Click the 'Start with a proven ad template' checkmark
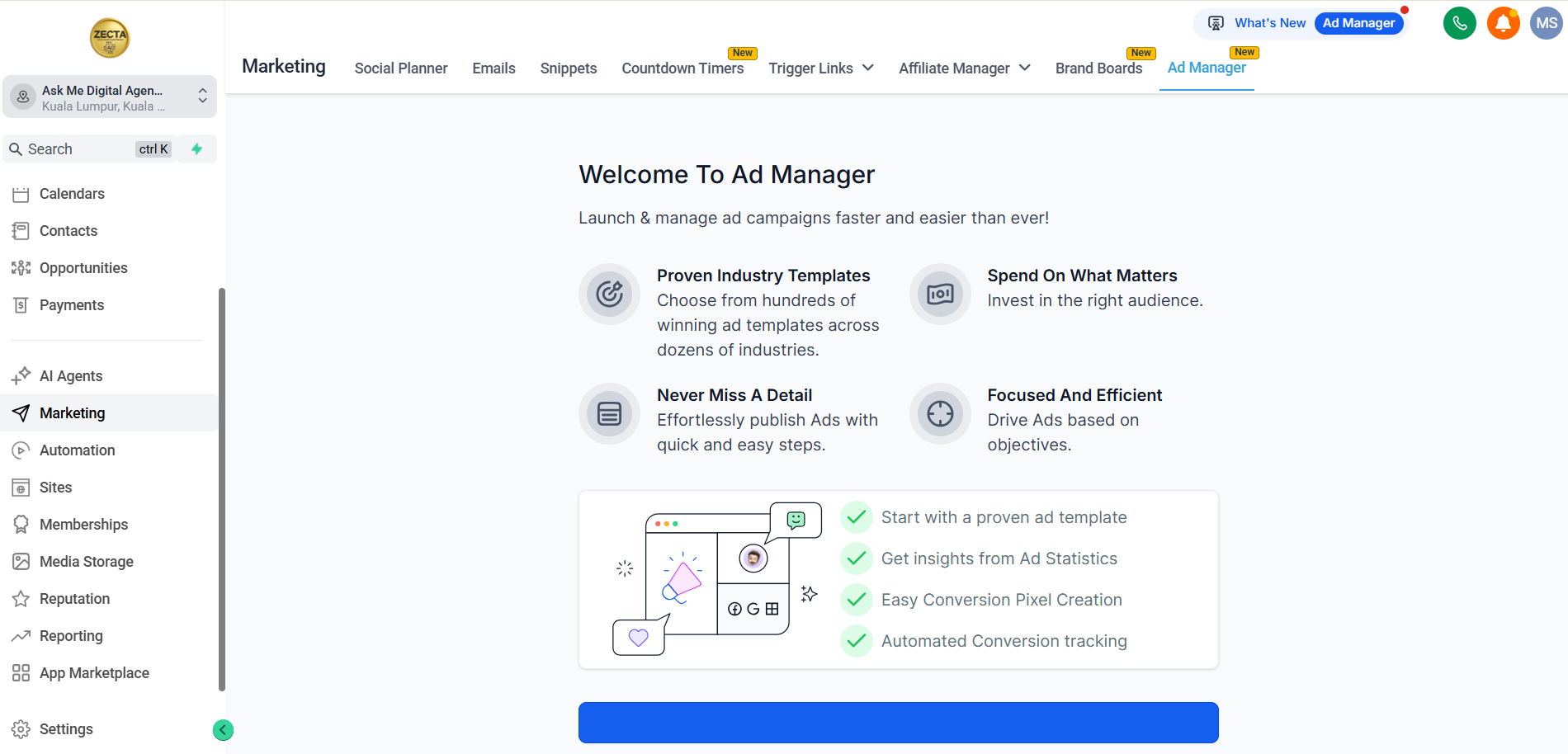The height and width of the screenshot is (754, 1568). pos(857,517)
